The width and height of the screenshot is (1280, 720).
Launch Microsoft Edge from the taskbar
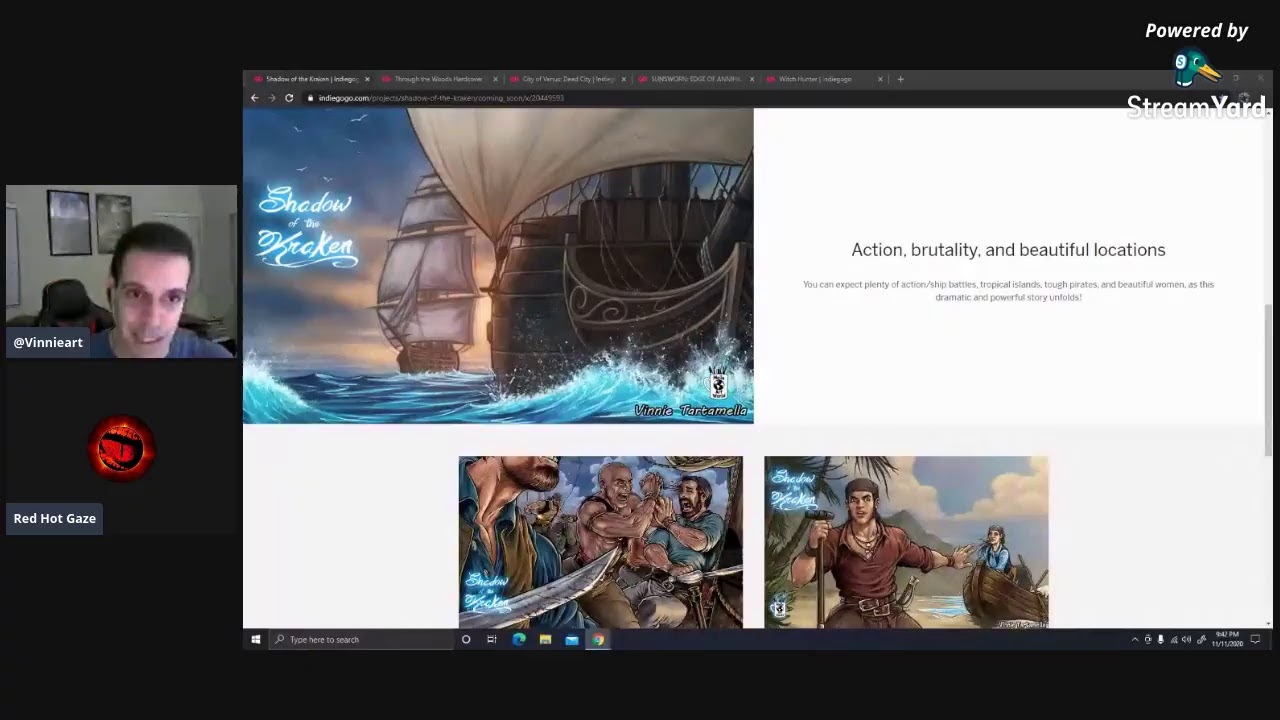pos(519,639)
